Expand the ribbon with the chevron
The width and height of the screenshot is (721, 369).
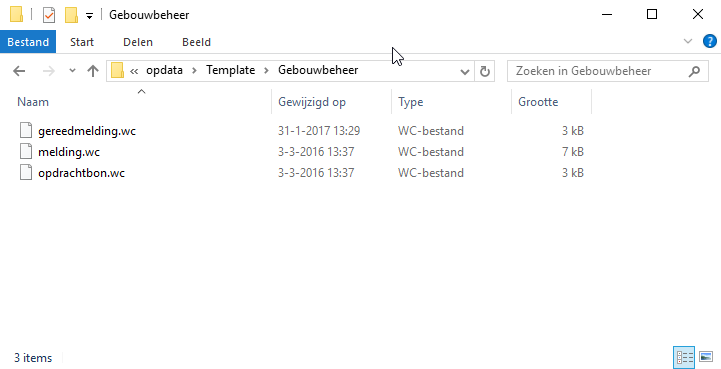[x=688, y=41]
